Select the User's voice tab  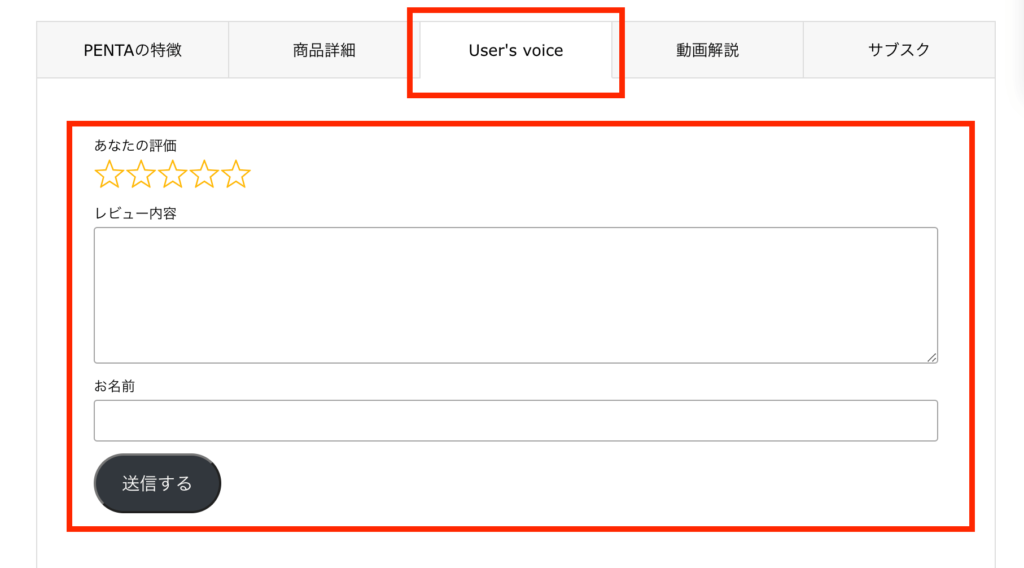pos(516,50)
